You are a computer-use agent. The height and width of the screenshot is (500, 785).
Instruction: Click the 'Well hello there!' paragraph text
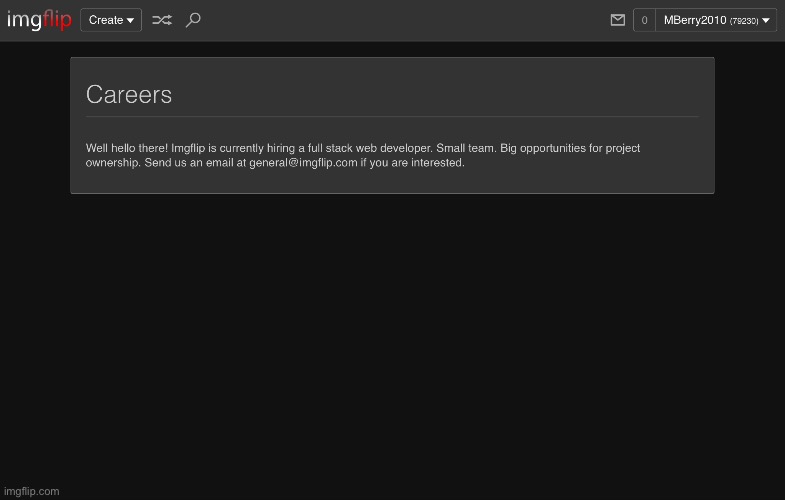point(363,155)
